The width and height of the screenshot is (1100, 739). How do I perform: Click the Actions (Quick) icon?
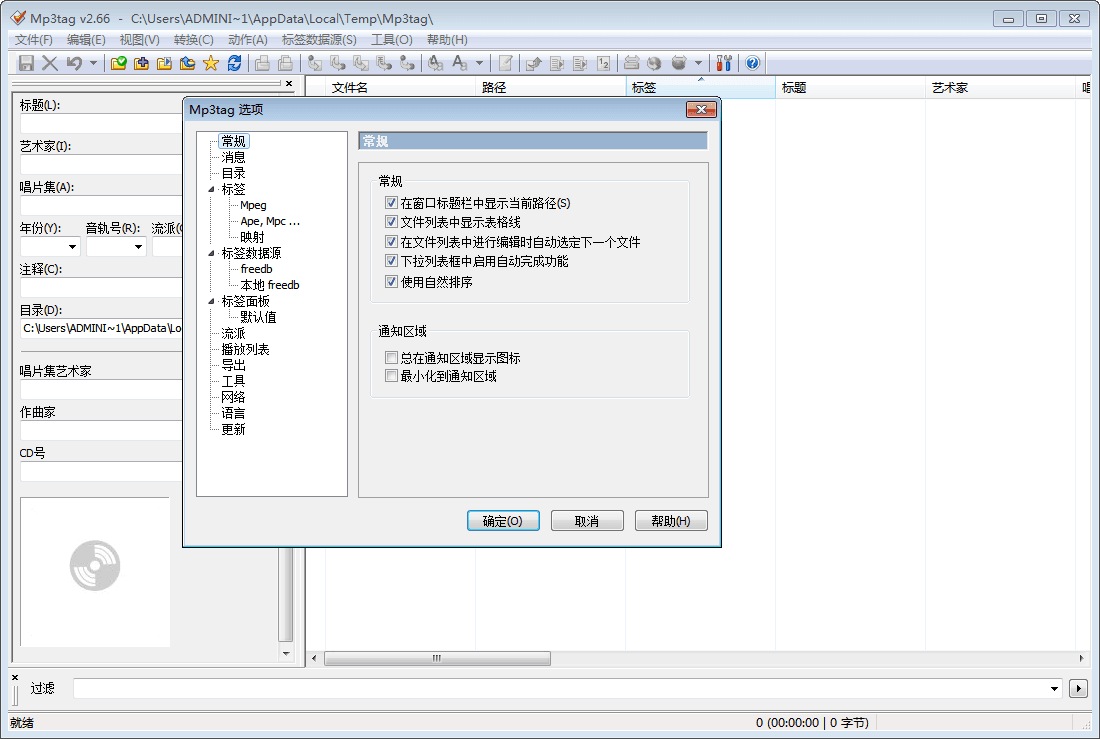pos(460,63)
